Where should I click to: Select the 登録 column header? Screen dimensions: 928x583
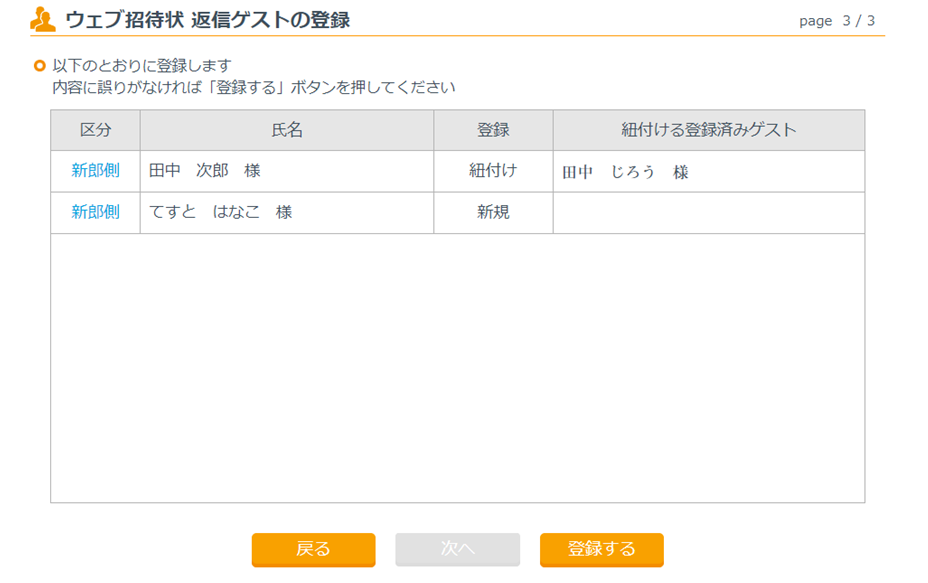click(493, 130)
